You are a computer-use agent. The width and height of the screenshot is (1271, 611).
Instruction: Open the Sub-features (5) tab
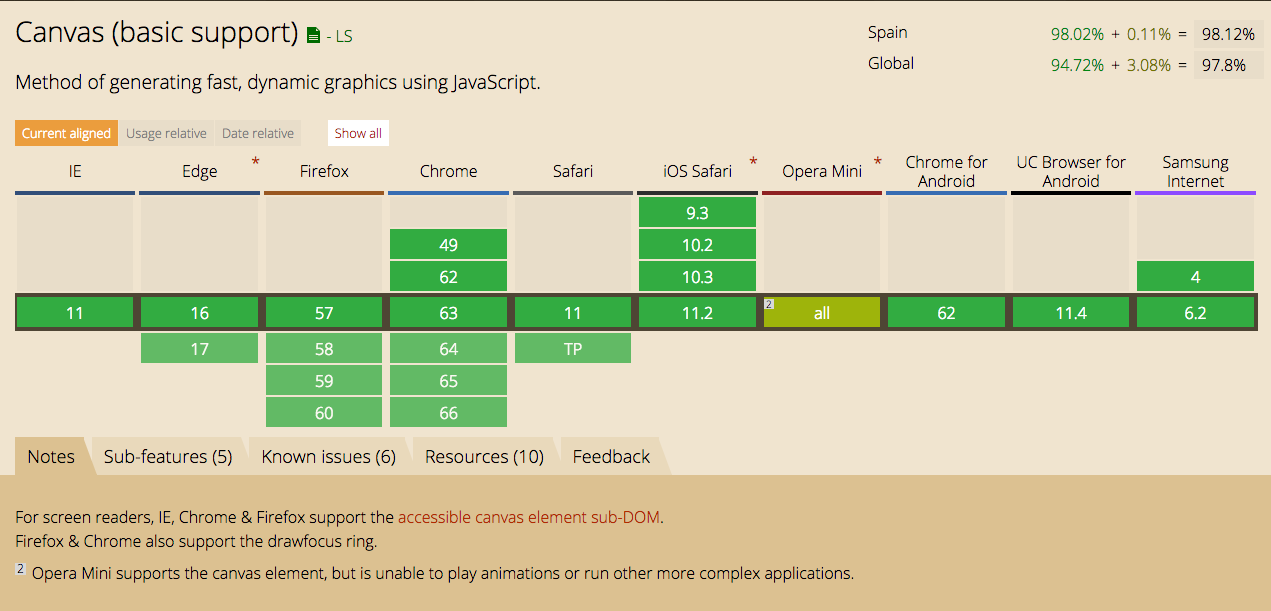(x=168, y=456)
